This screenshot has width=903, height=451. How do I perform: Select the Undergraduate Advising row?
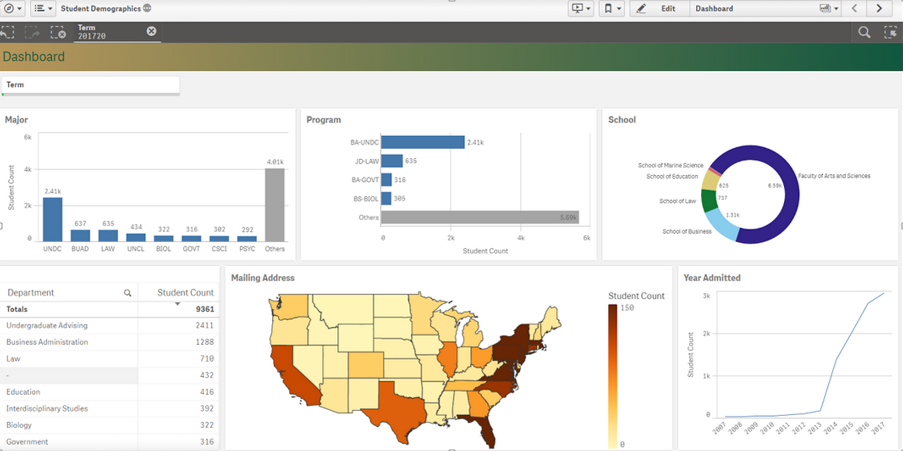point(109,325)
